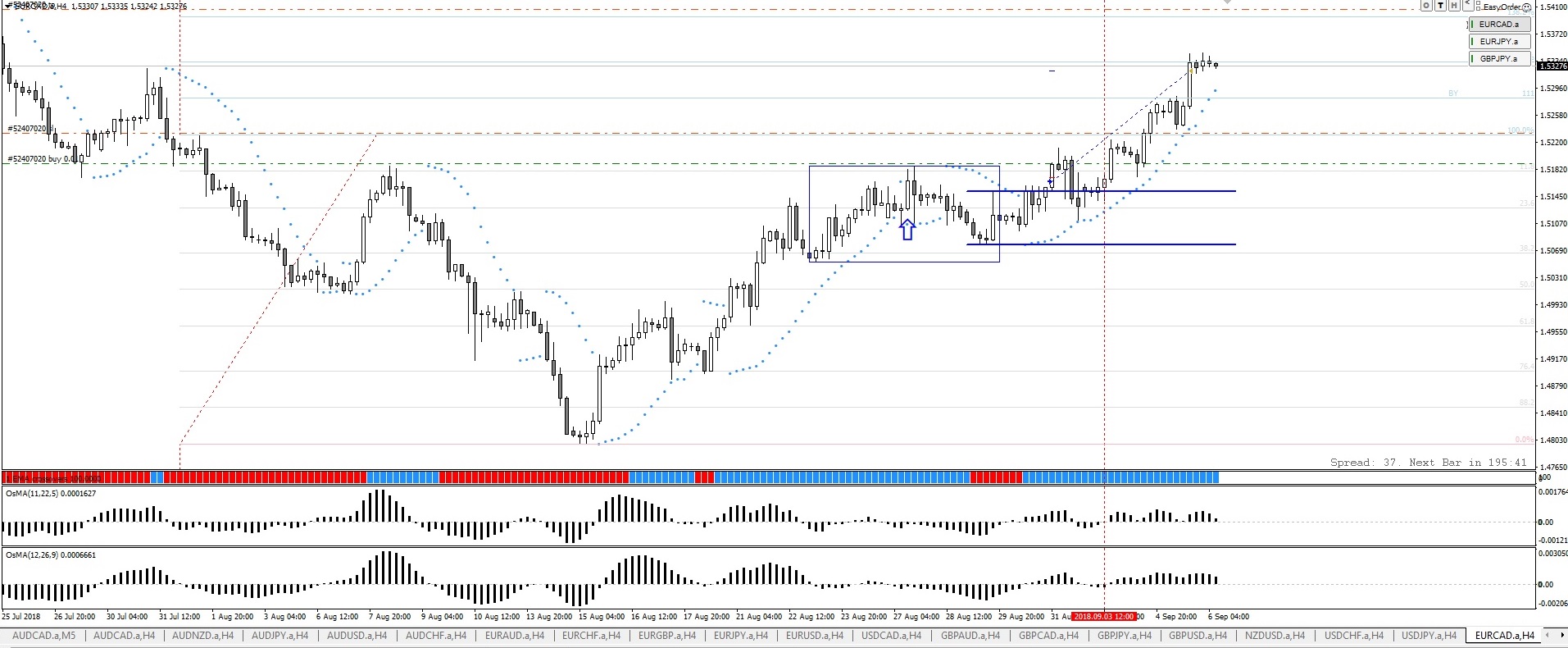Click the T button on chart panel
The height and width of the screenshot is (648, 1568).
tap(1440, 5)
